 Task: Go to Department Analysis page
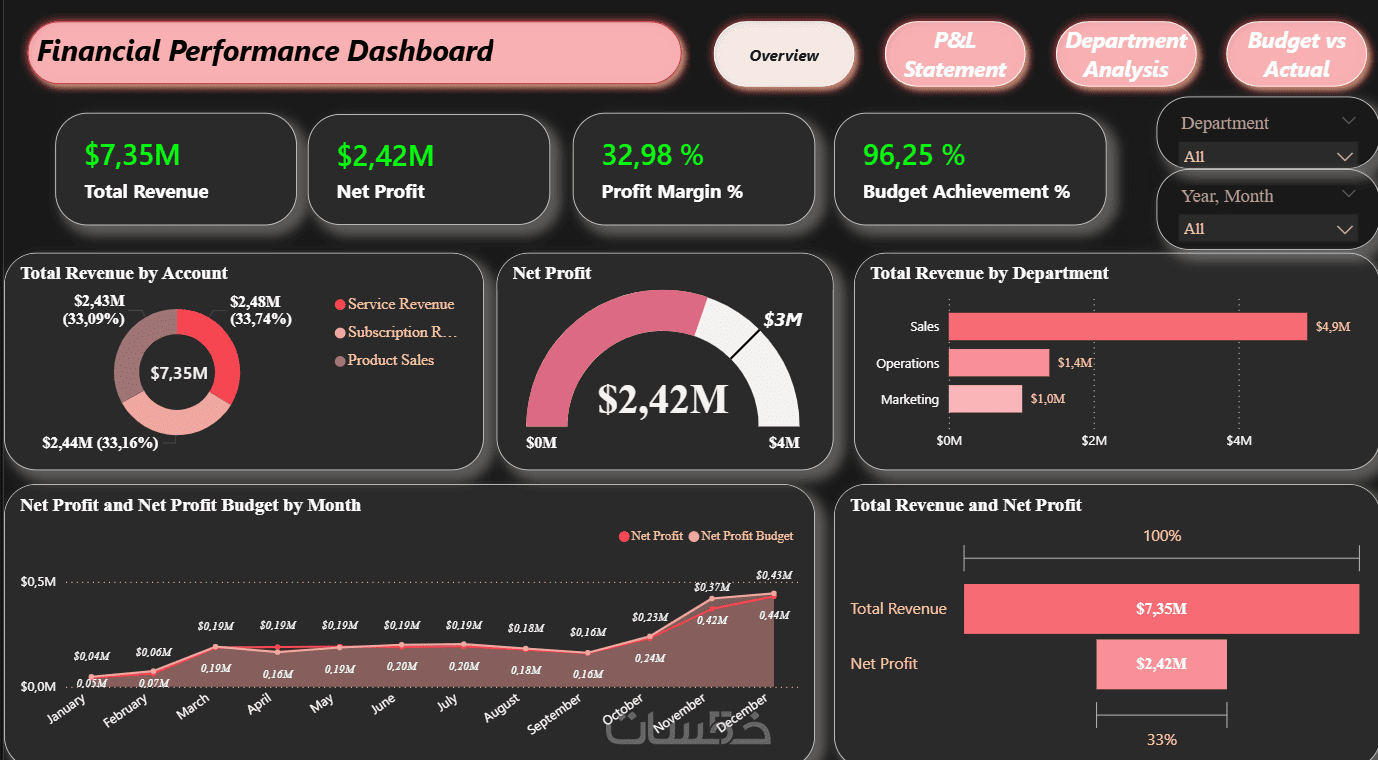[1126, 55]
